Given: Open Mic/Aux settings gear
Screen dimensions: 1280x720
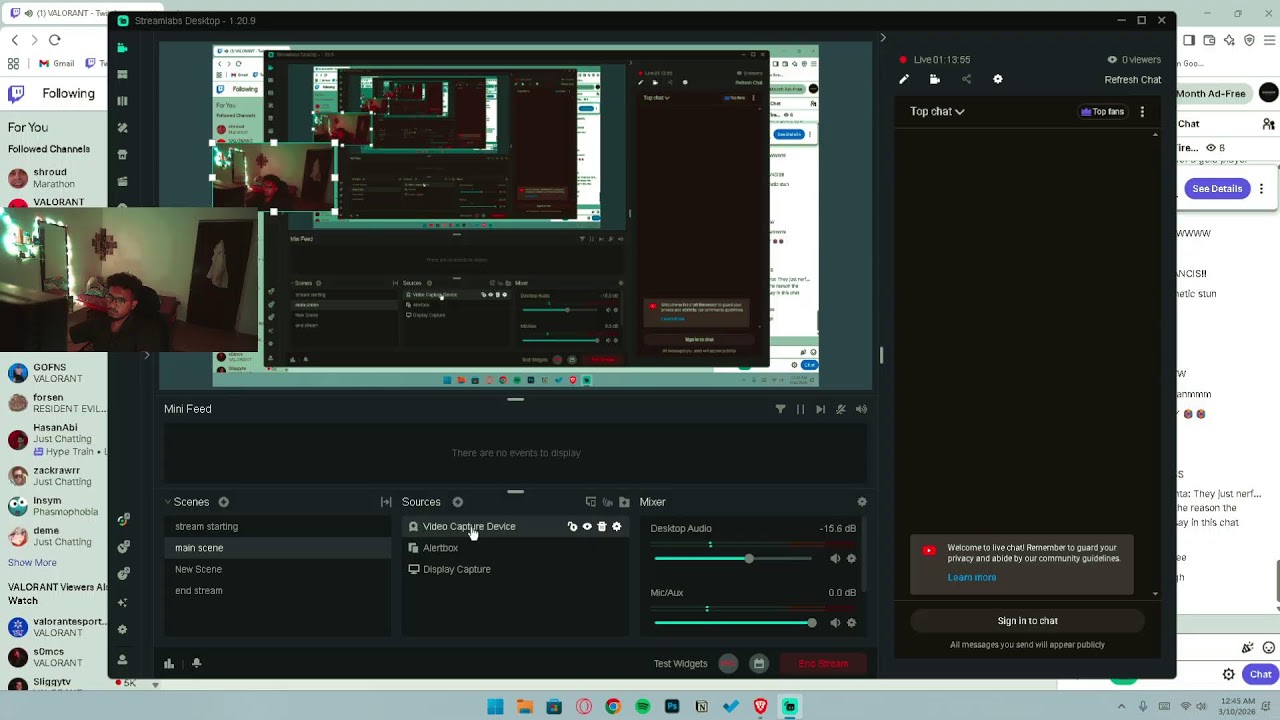Looking at the screenshot, I should coord(851,623).
